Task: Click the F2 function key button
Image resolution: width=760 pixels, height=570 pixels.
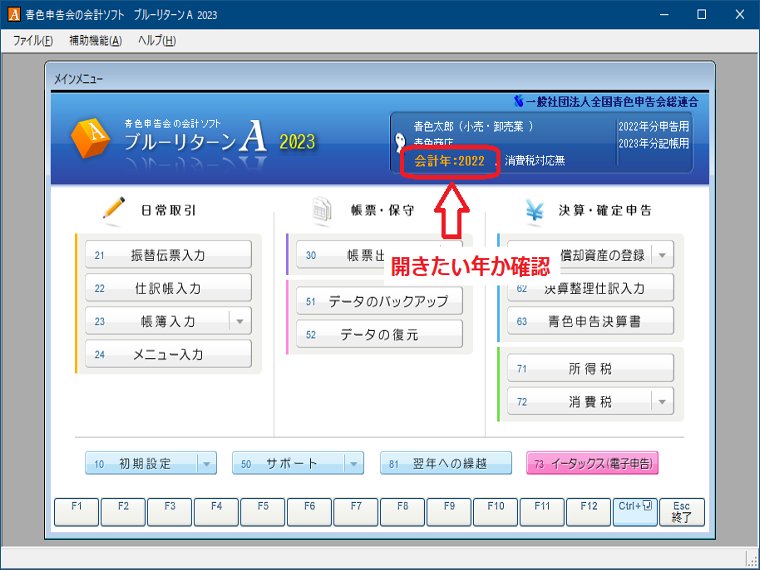Action: [123, 512]
